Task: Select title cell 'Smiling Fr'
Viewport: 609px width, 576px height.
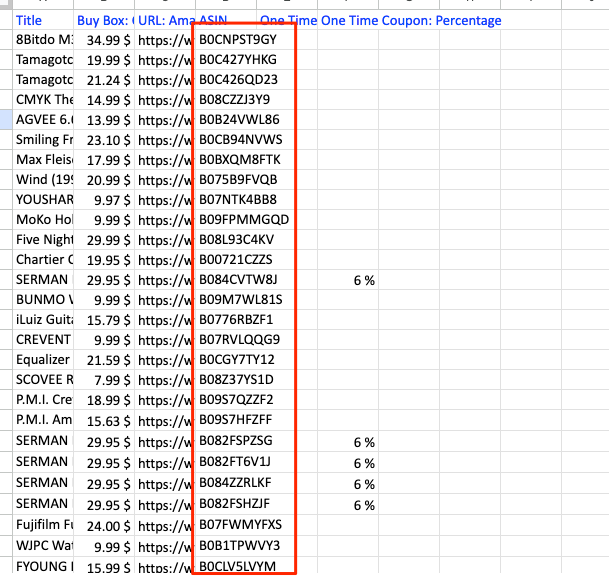Action: coord(43,140)
